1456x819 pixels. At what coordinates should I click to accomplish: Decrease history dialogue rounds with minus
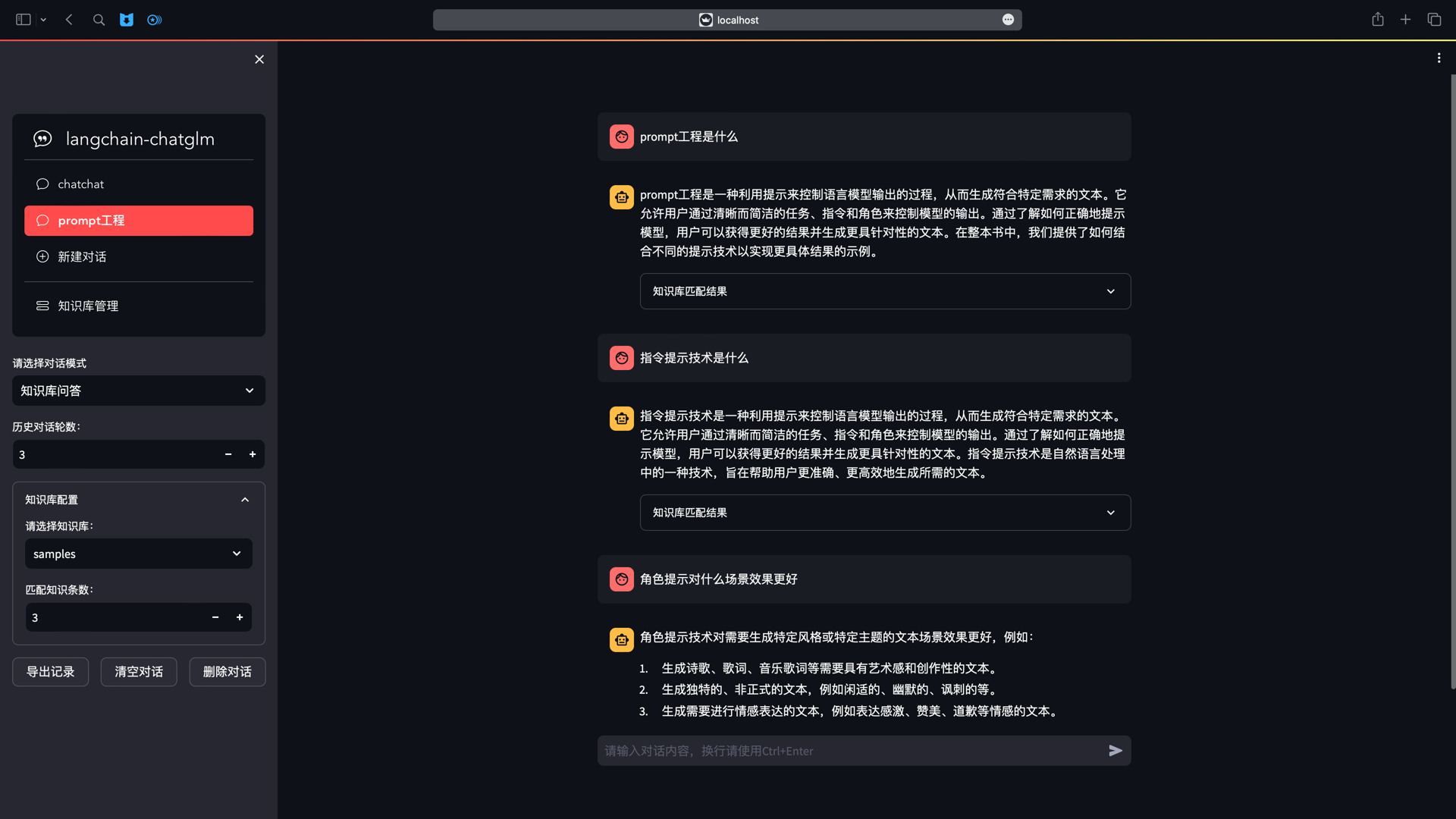click(x=228, y=454)
